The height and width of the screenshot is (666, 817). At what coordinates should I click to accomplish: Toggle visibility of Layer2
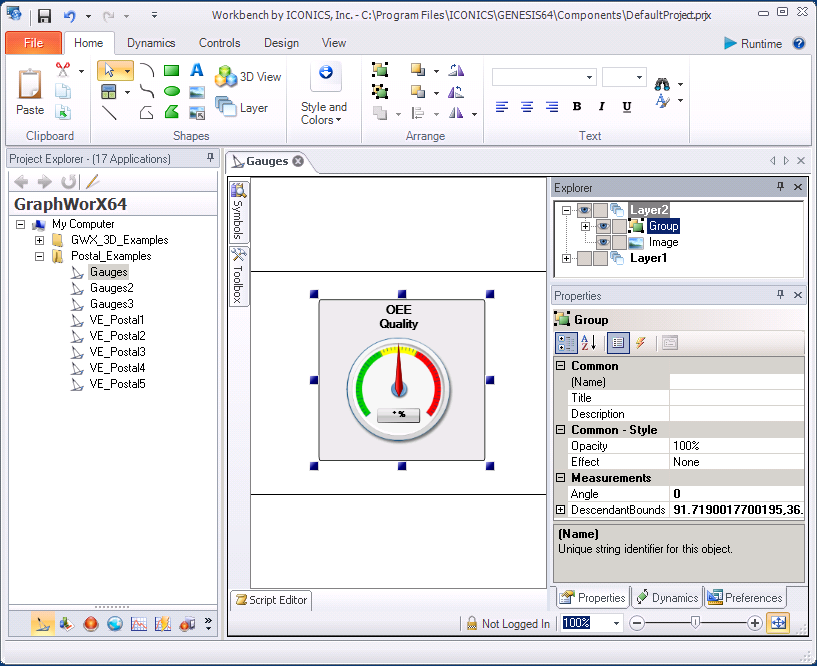[x=584, y=210]
